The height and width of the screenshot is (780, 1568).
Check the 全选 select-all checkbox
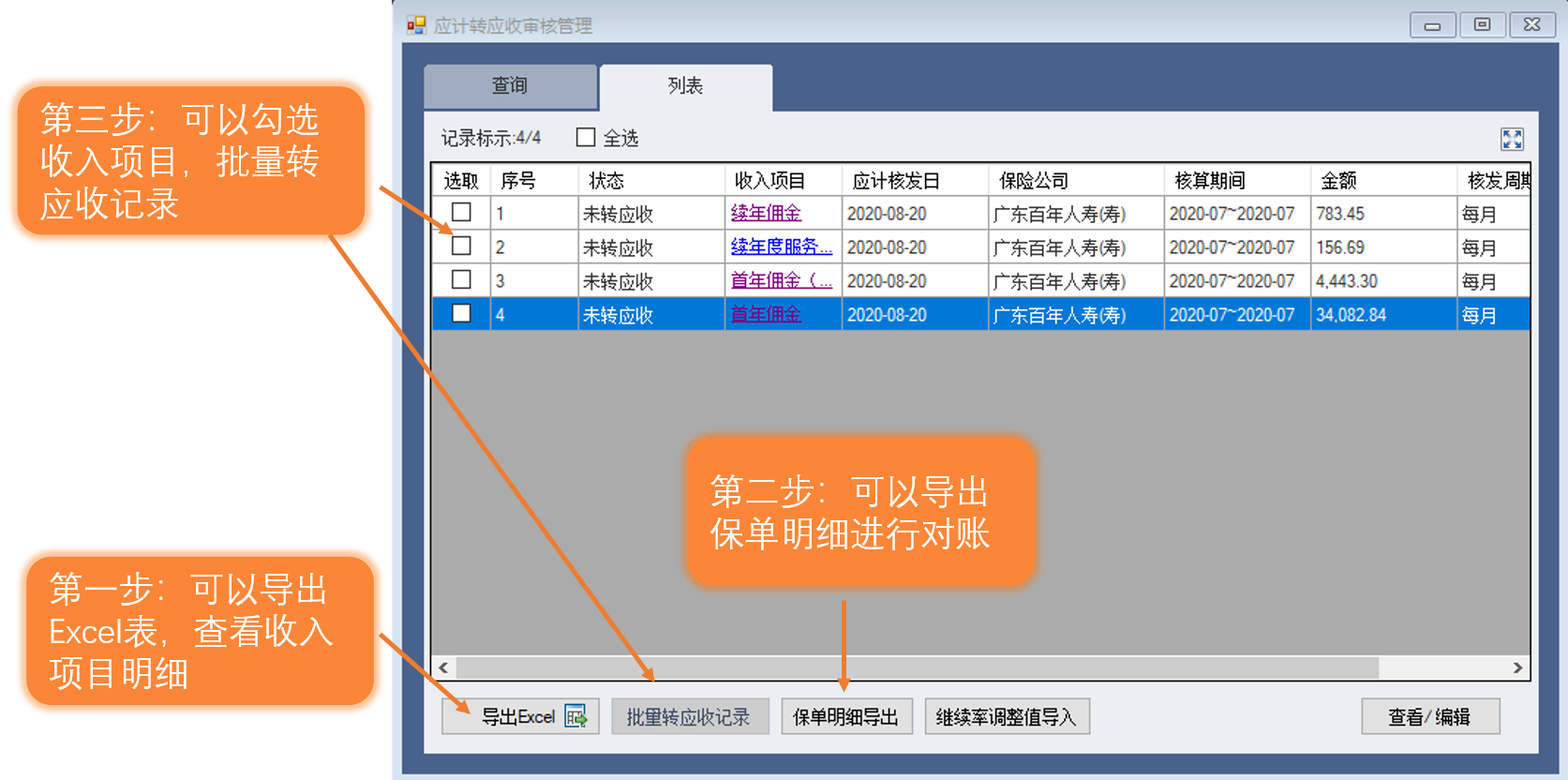point(586,138)
